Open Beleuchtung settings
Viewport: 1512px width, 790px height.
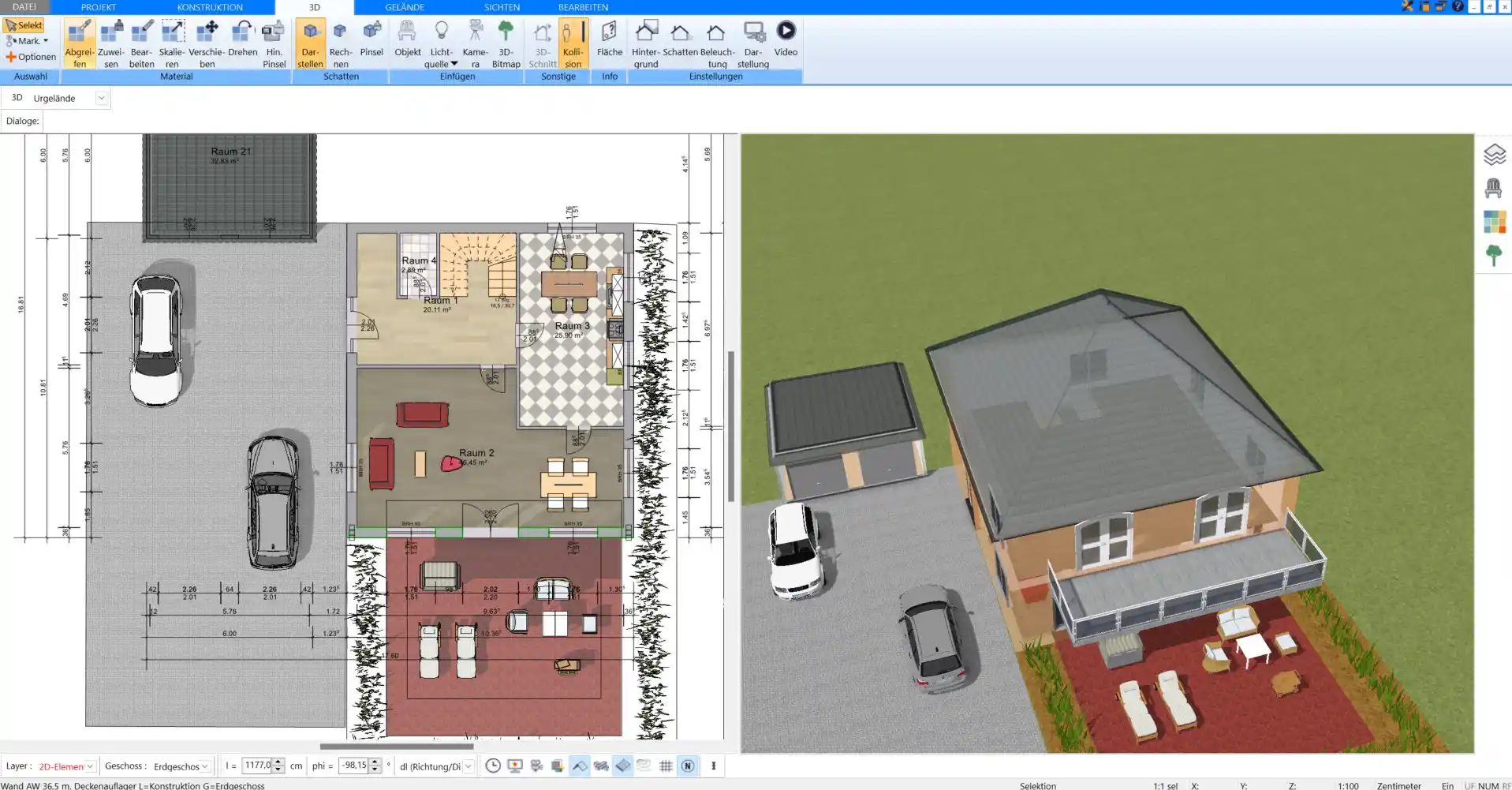click(x=717, y=44)
